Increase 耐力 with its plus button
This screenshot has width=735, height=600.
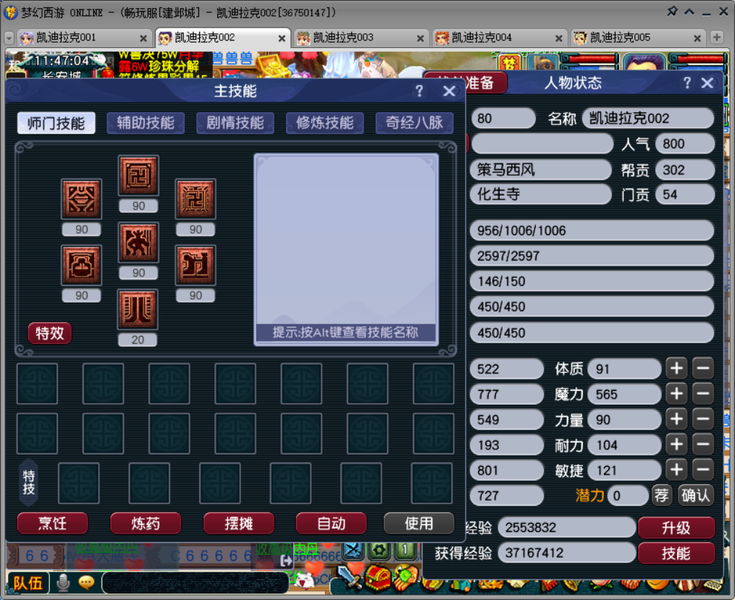[676, 444]
